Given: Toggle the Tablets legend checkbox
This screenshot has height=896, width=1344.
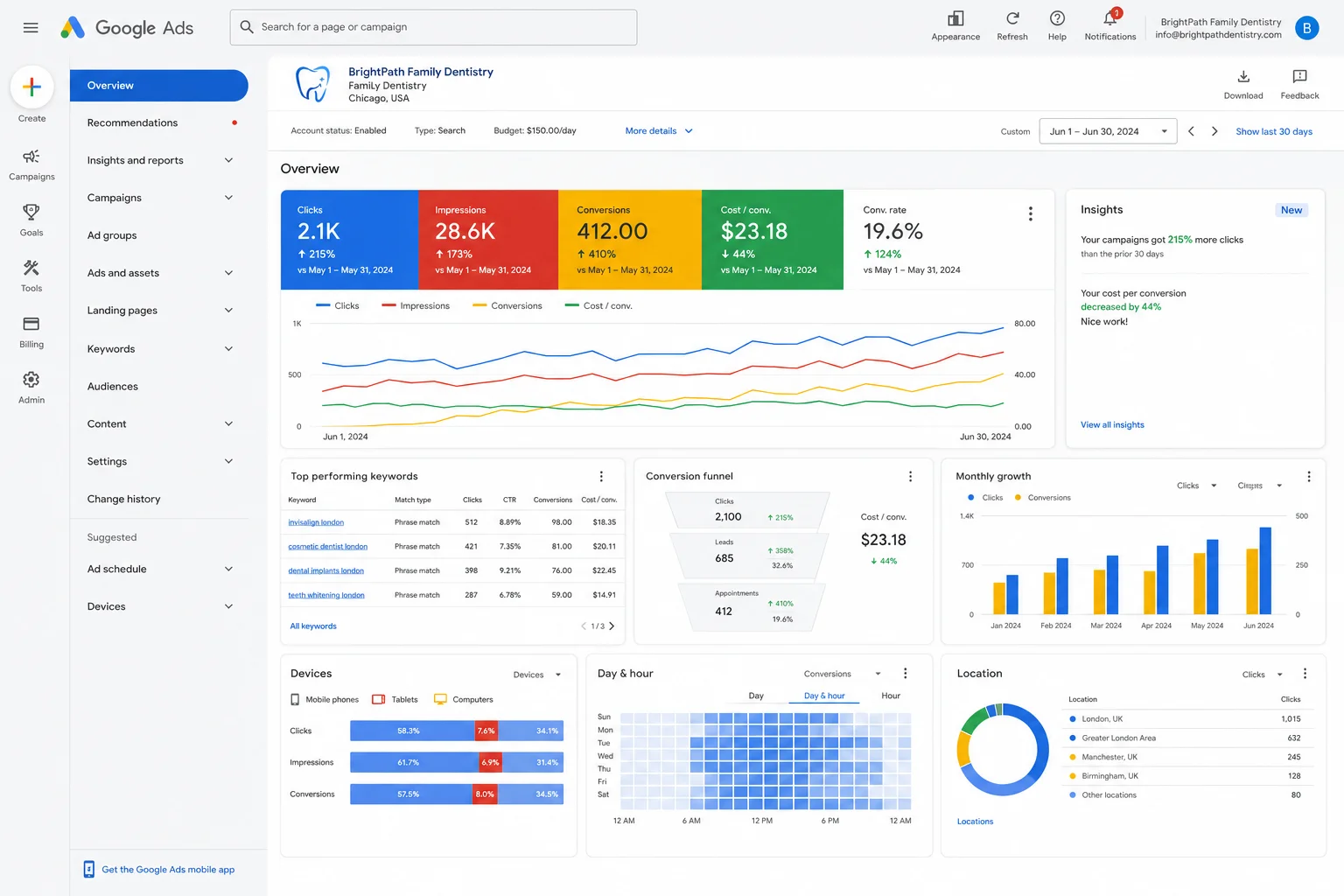Looking at the screenshot, I should click(x=379, y=699).
